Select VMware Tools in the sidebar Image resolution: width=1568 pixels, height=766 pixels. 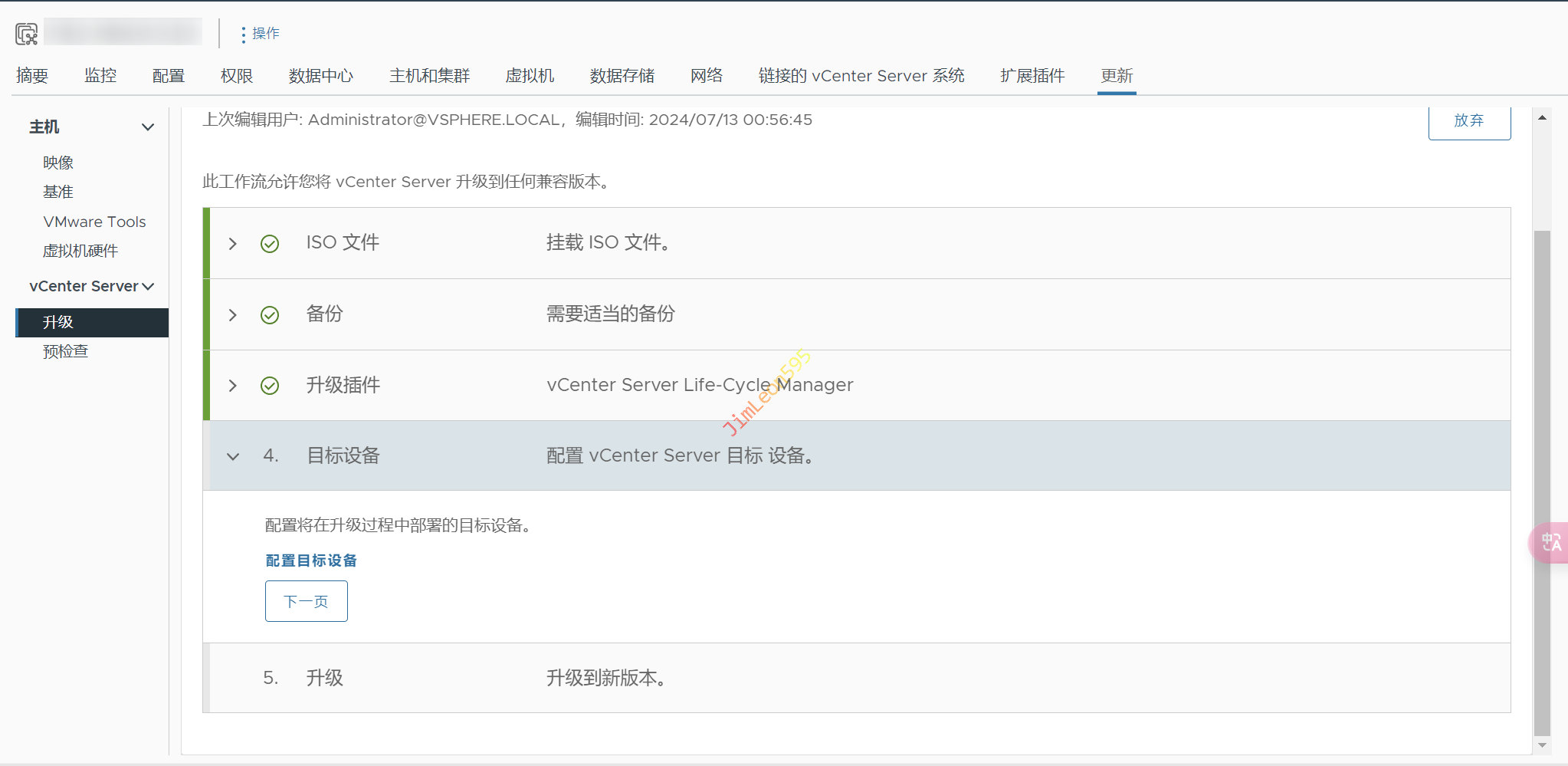click(x=94, y=222)
